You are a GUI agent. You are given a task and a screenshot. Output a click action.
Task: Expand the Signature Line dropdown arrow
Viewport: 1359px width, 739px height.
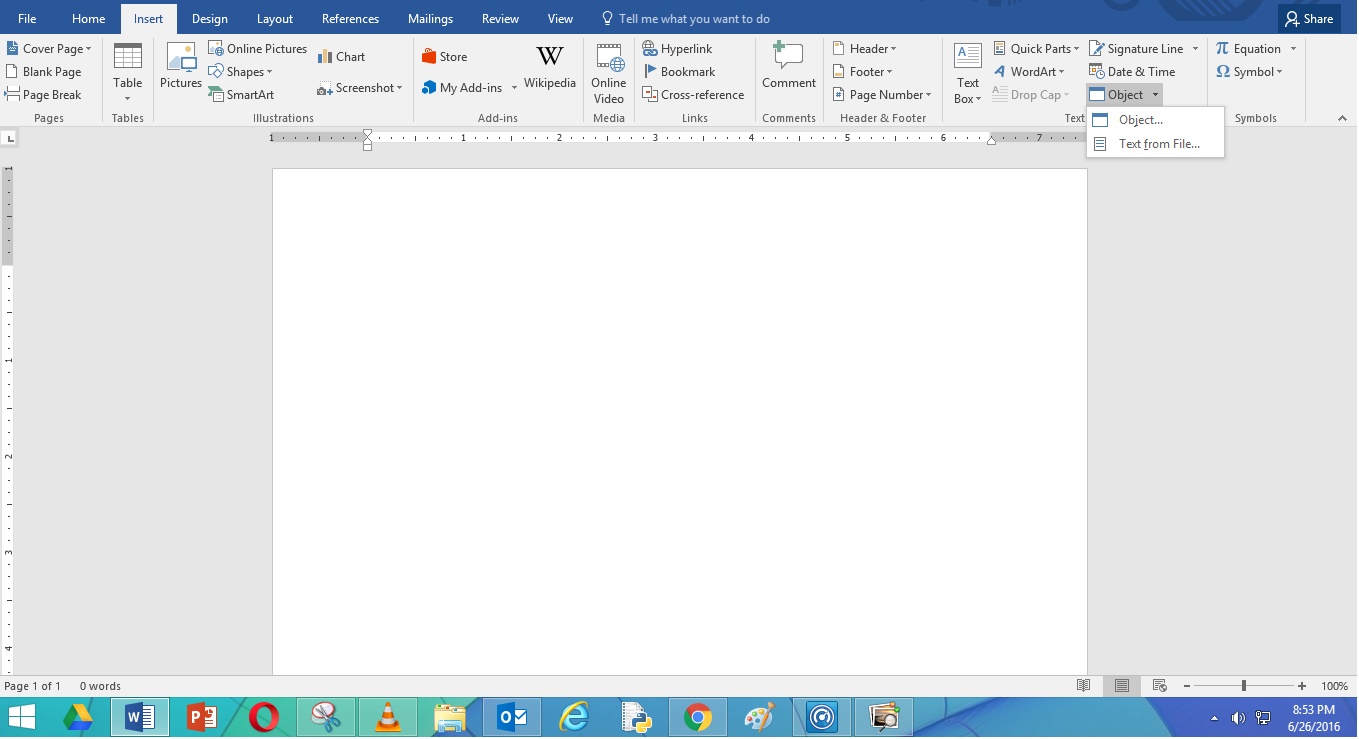pyautogui.click(x=1195, y=49)
